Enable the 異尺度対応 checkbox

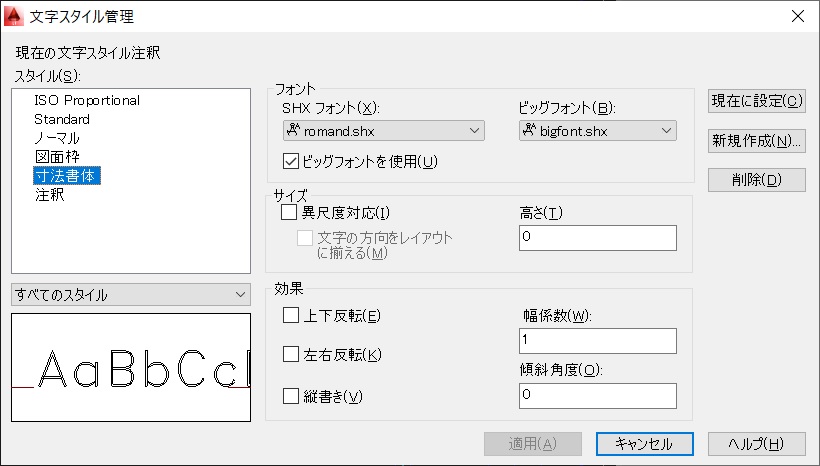[x=289, y=212]
